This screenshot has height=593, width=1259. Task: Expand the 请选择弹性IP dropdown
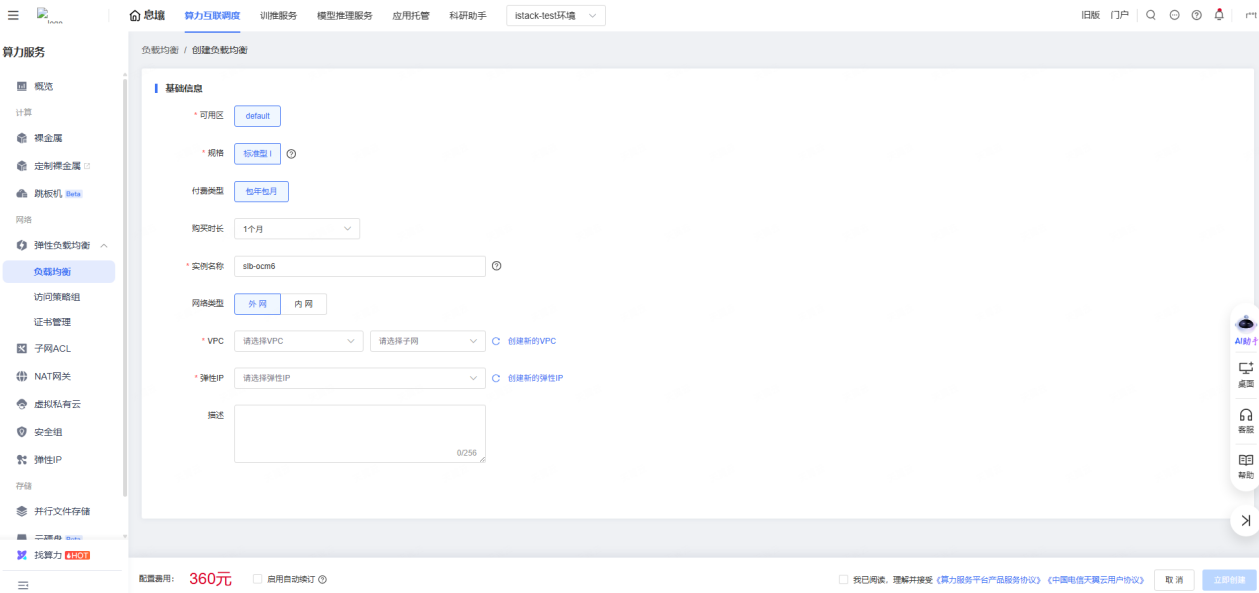(x=359, y=378)
